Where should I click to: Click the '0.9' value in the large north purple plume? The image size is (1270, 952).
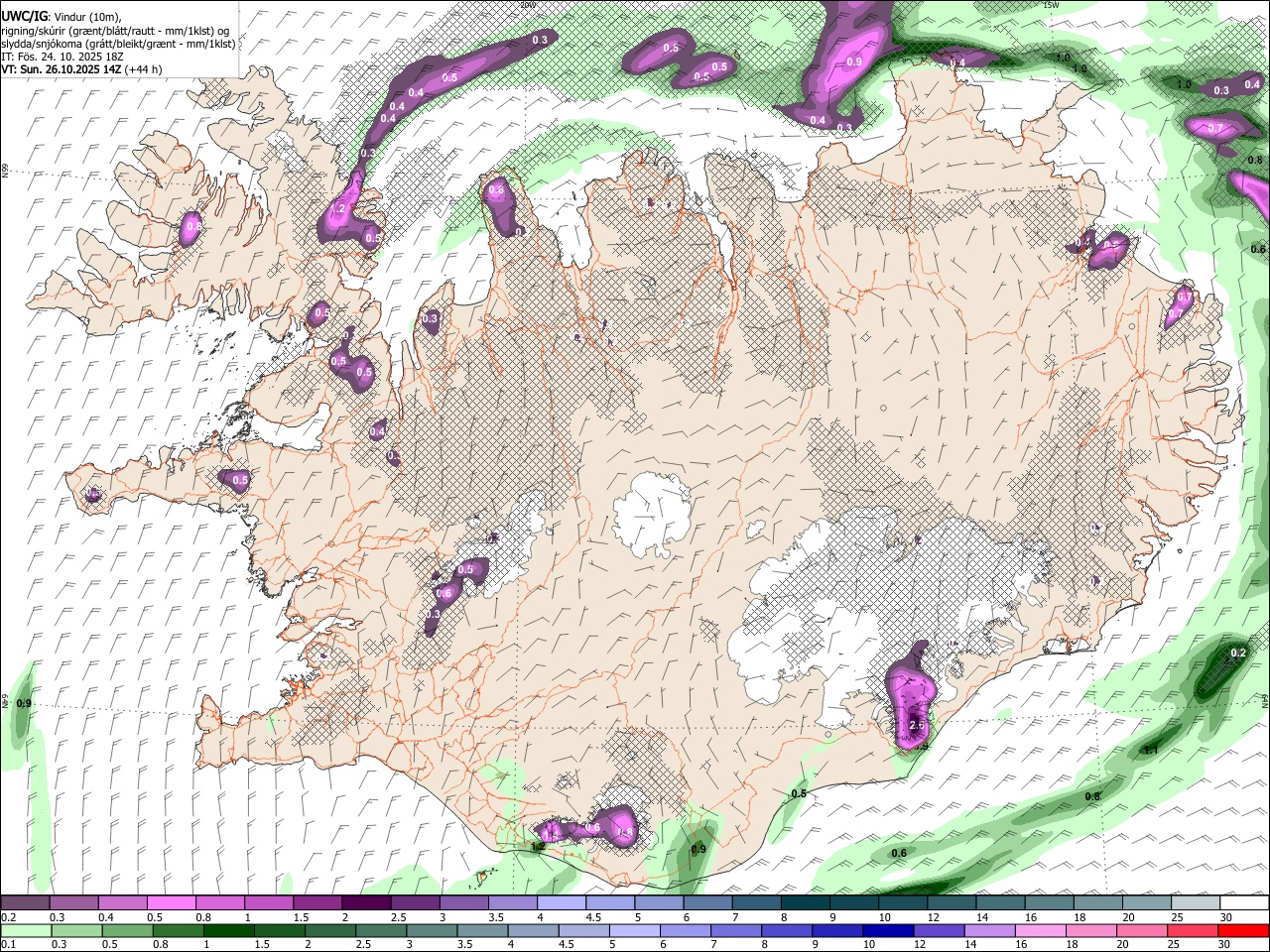tap(854, 61)
